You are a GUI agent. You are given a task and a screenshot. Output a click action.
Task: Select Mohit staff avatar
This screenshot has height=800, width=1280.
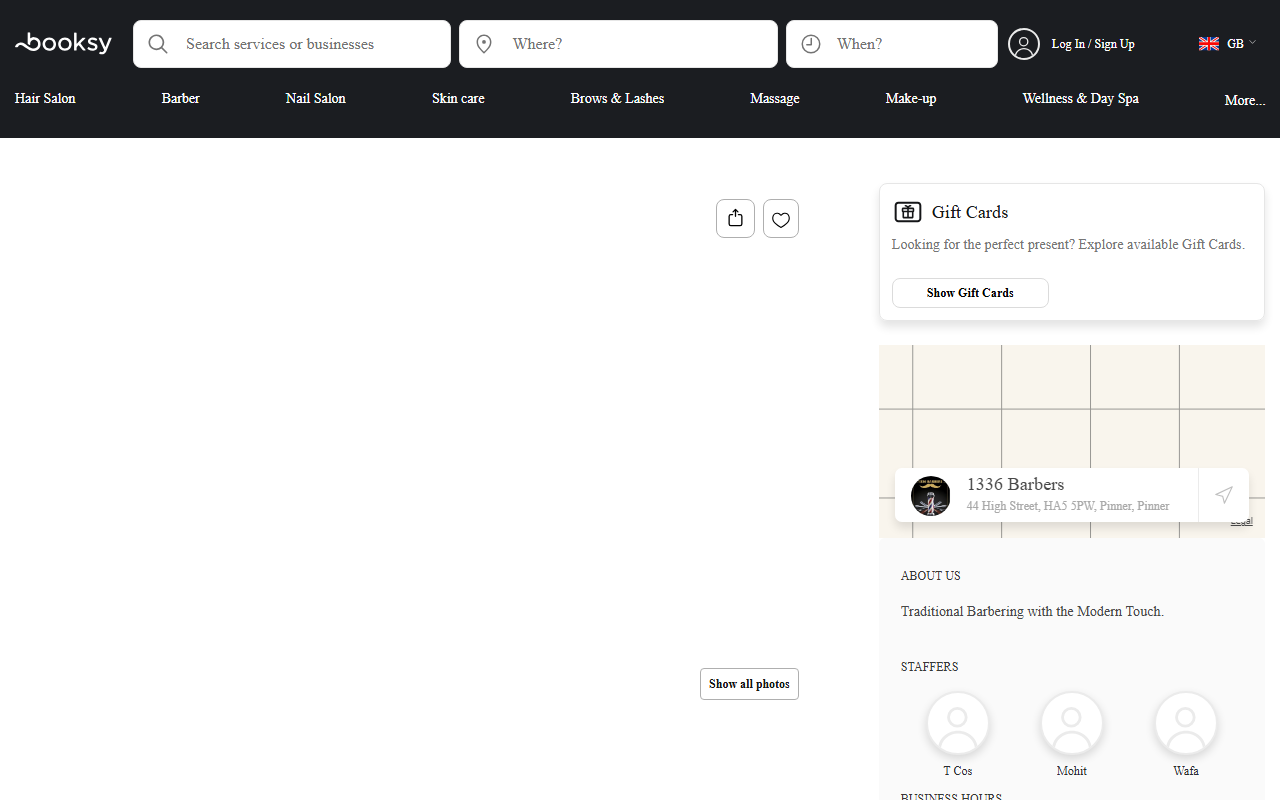pos(1072,724)
